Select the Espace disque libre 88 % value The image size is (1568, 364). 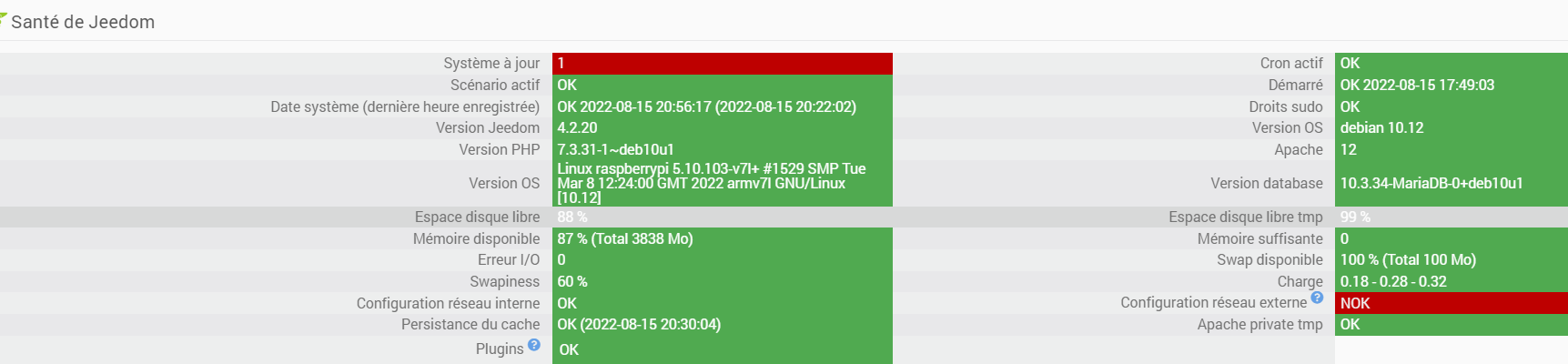(572, 217)
